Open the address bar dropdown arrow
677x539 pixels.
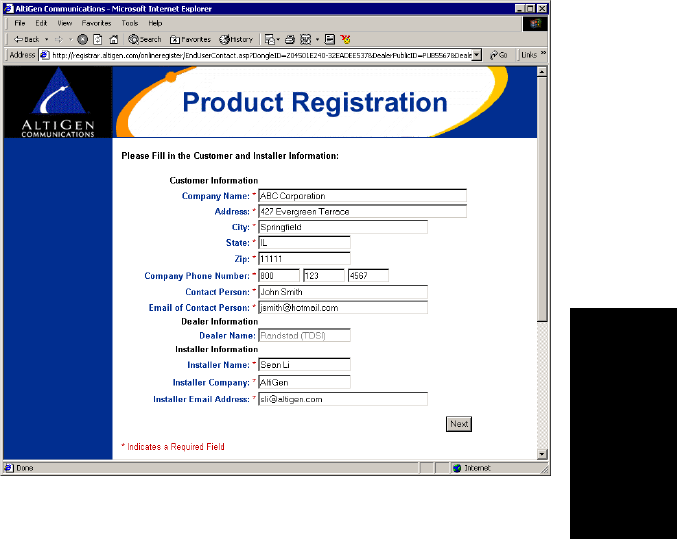(x=477, y=55)
